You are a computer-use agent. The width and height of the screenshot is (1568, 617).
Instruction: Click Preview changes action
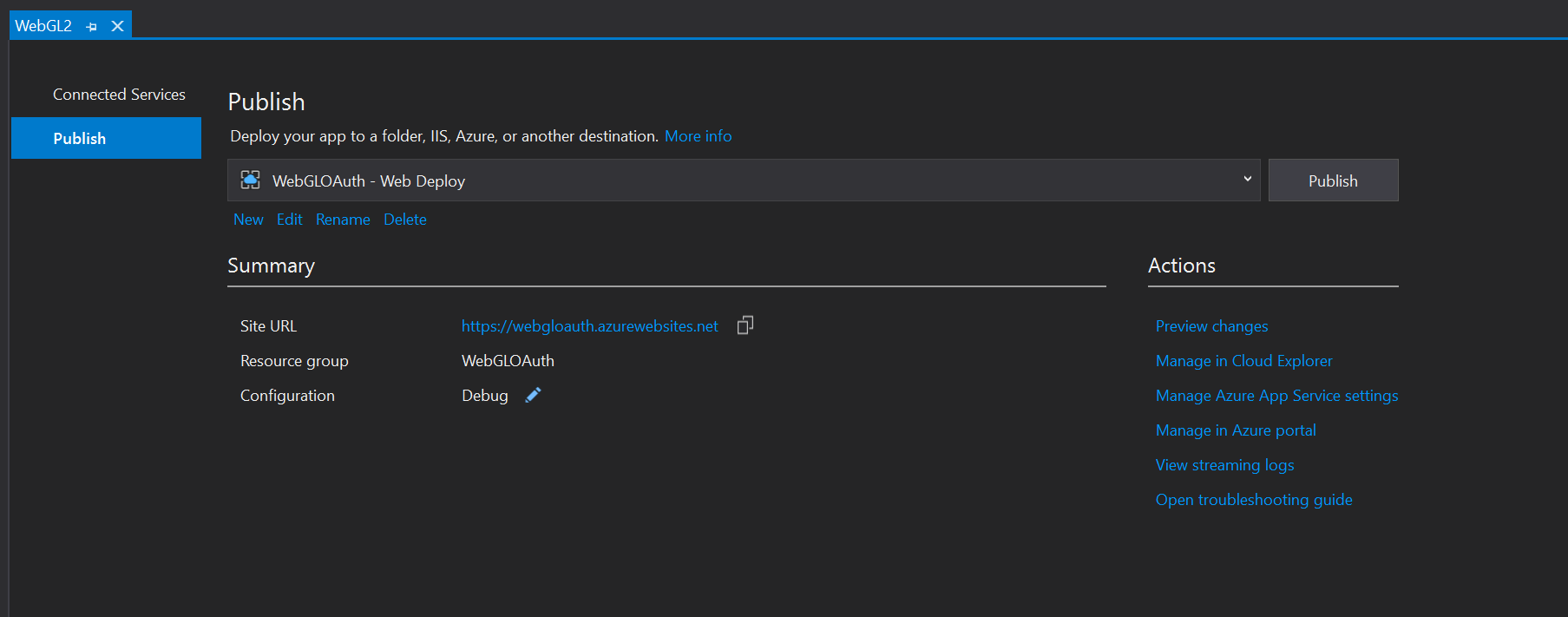tap(1211, 326)
